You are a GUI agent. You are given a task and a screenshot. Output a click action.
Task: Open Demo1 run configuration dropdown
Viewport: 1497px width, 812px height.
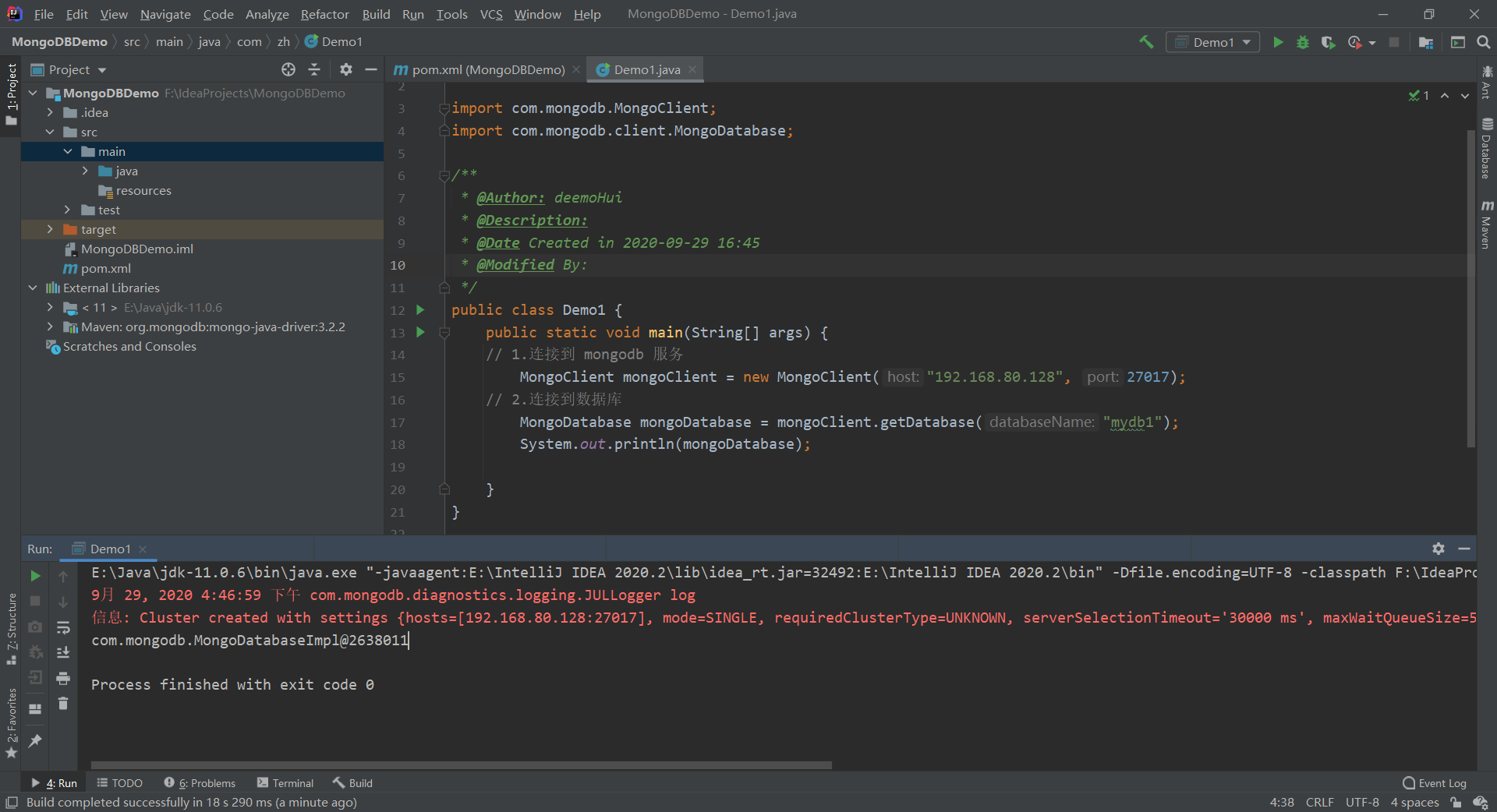(x=1212, y=42)
